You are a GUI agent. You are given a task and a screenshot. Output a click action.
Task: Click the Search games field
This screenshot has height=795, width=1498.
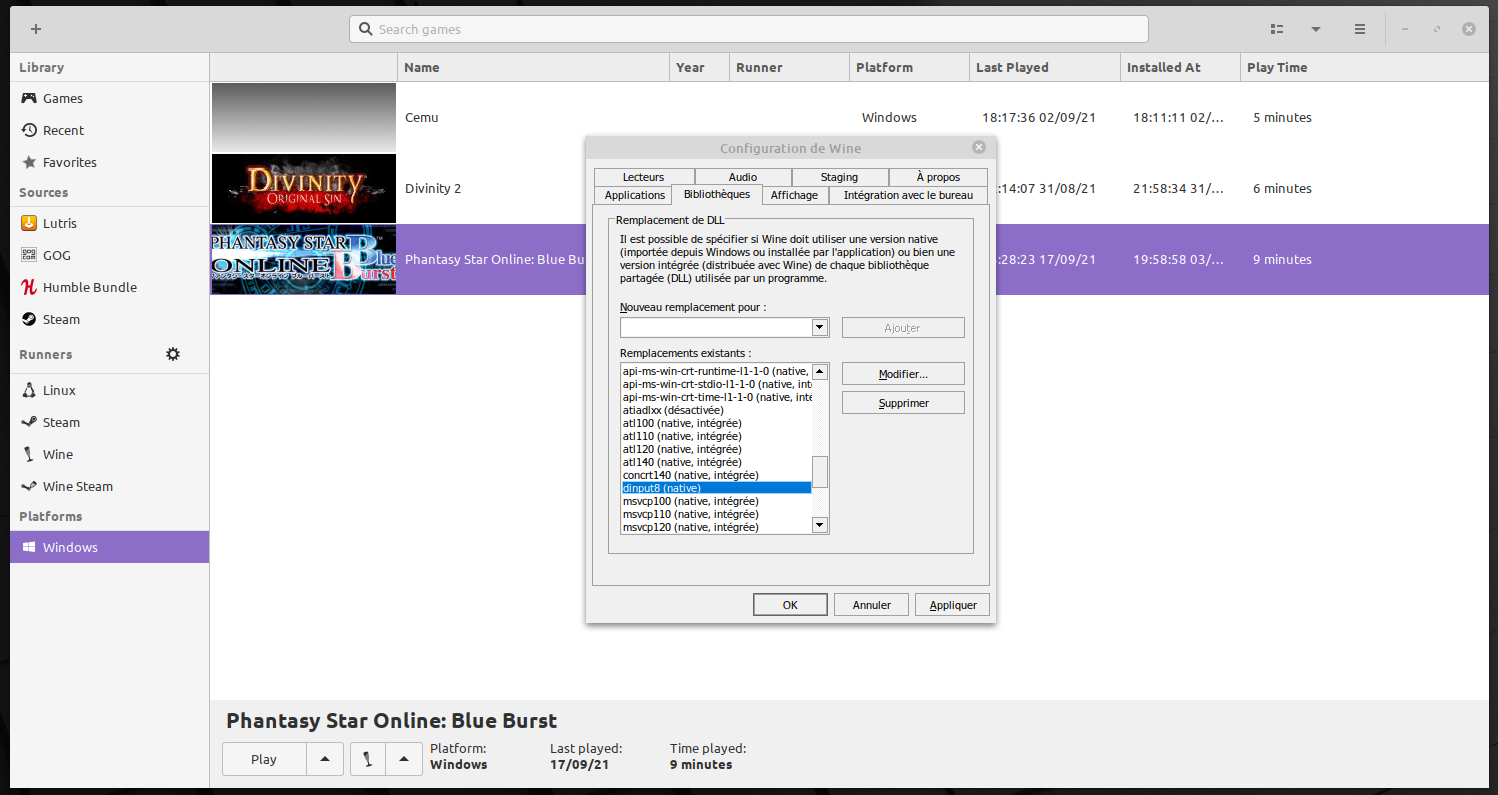(748, 29)
